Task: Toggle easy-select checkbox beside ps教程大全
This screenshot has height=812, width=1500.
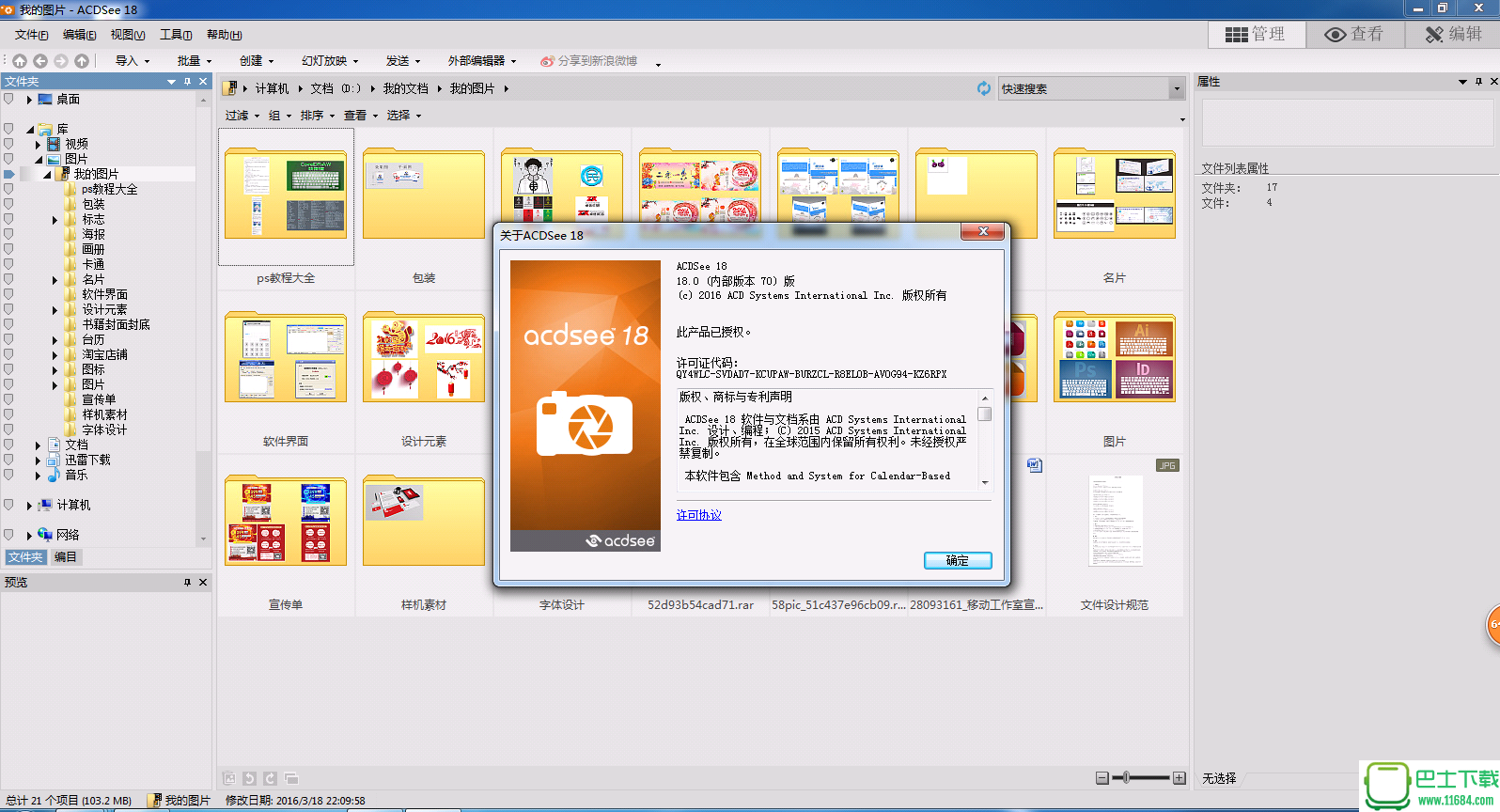Action: coord(8,189)
